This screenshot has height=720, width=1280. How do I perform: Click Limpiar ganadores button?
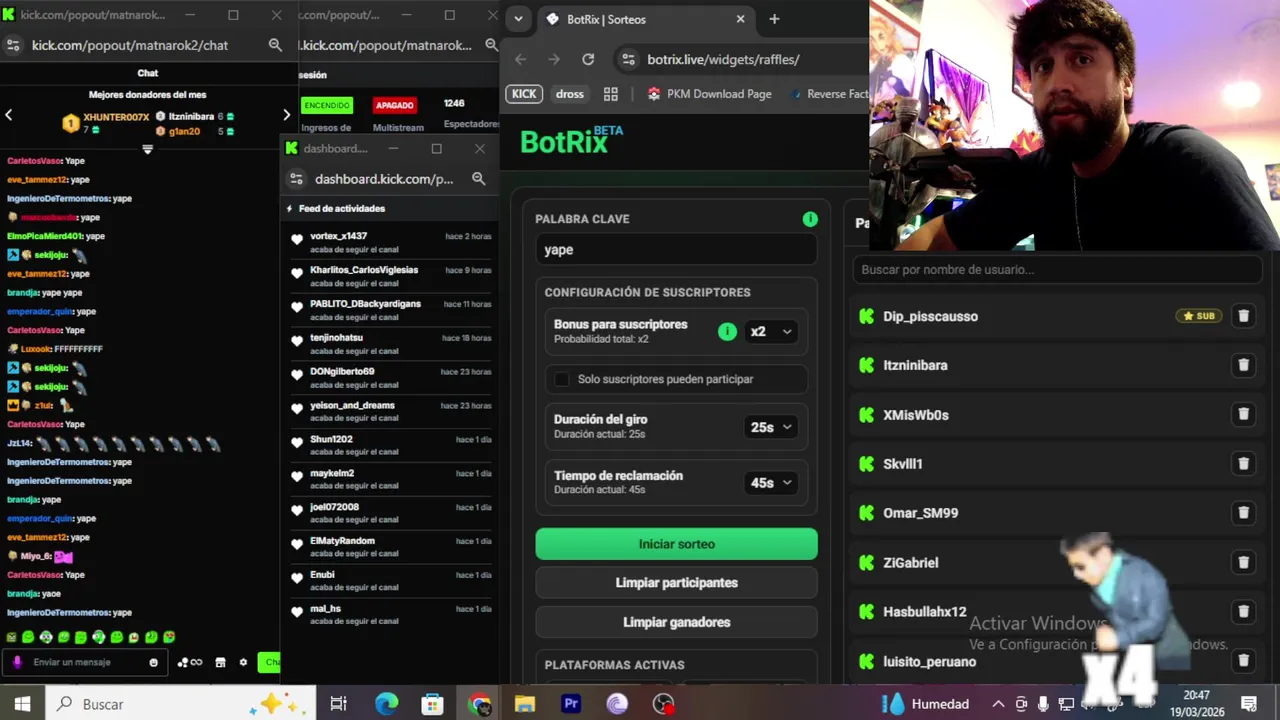676,622
